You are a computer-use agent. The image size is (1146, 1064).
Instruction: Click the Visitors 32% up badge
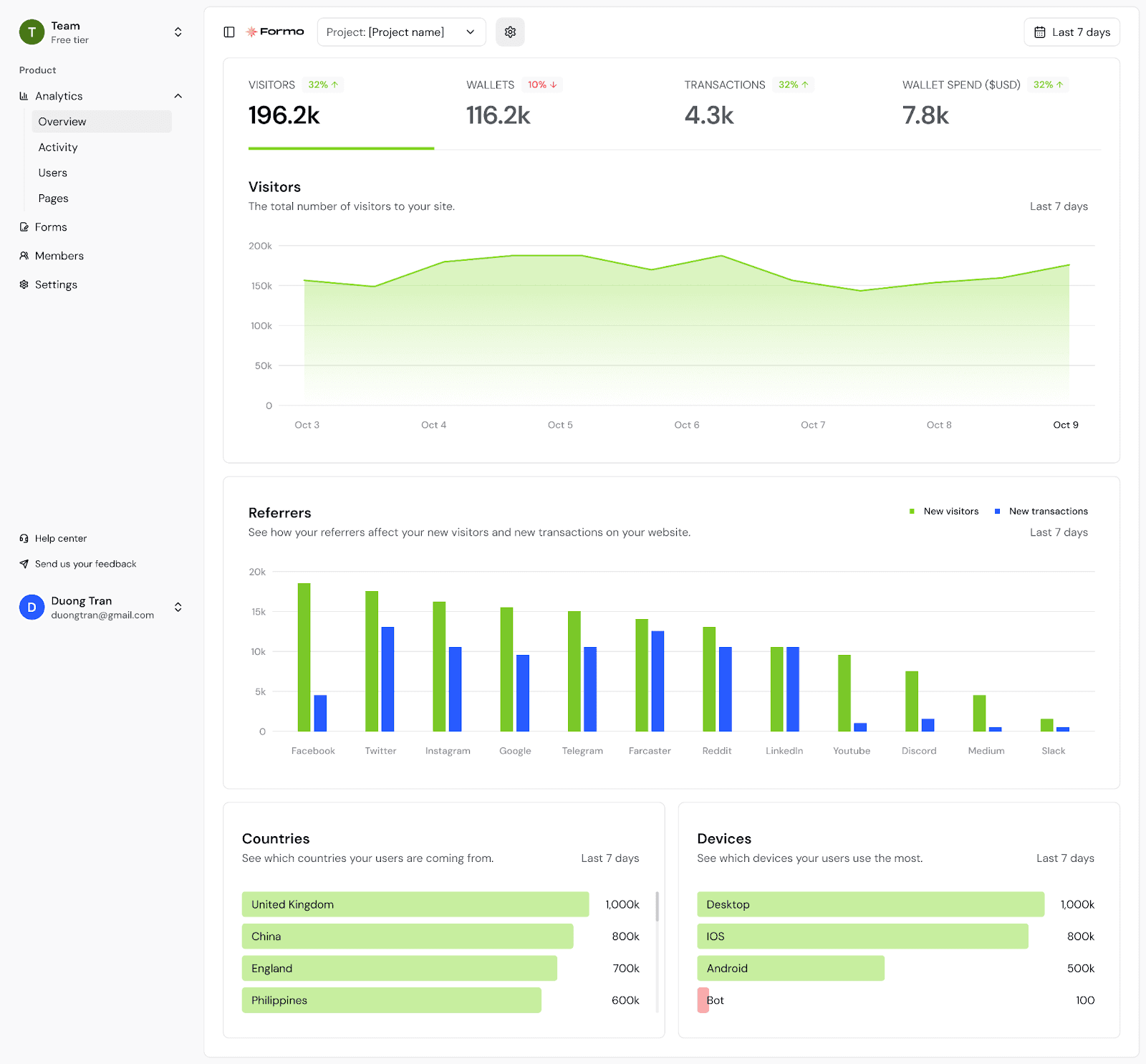coord(323,85)
